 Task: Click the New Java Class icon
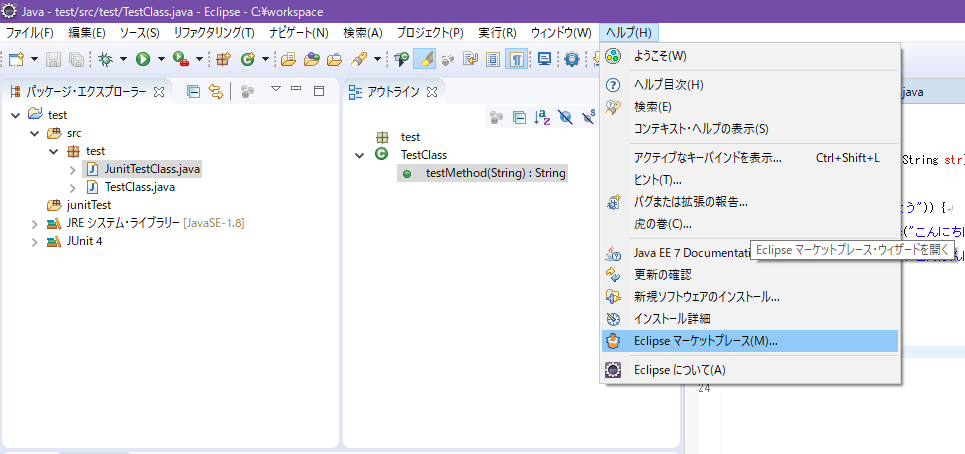[x=247, y=59]
